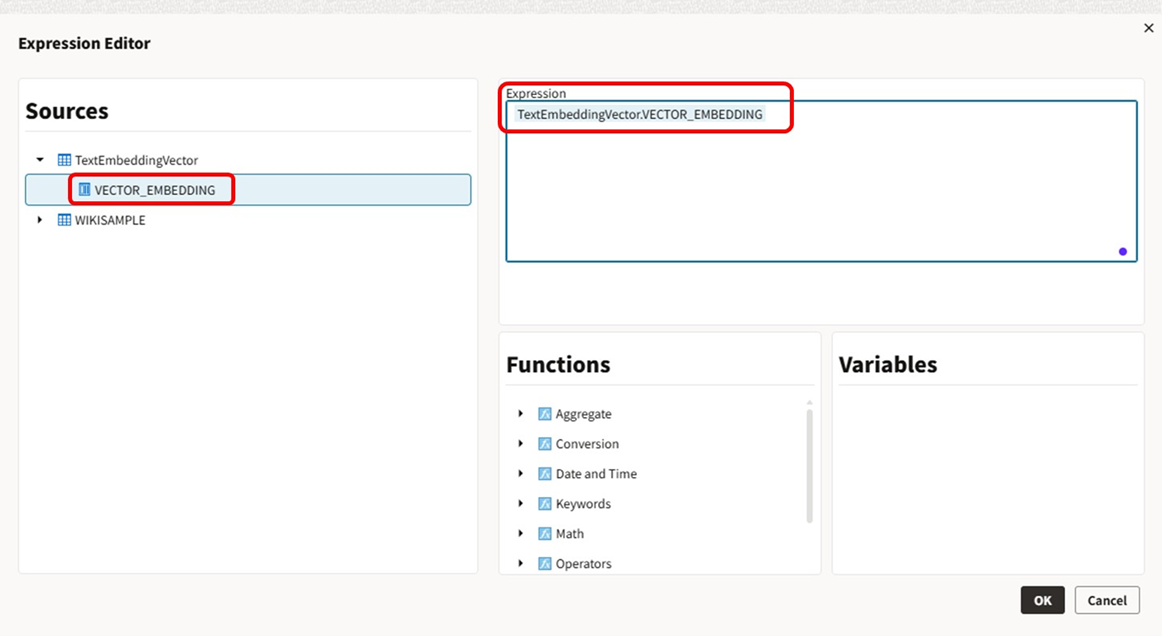Click the Keywords function category icon

coord(545,503)
